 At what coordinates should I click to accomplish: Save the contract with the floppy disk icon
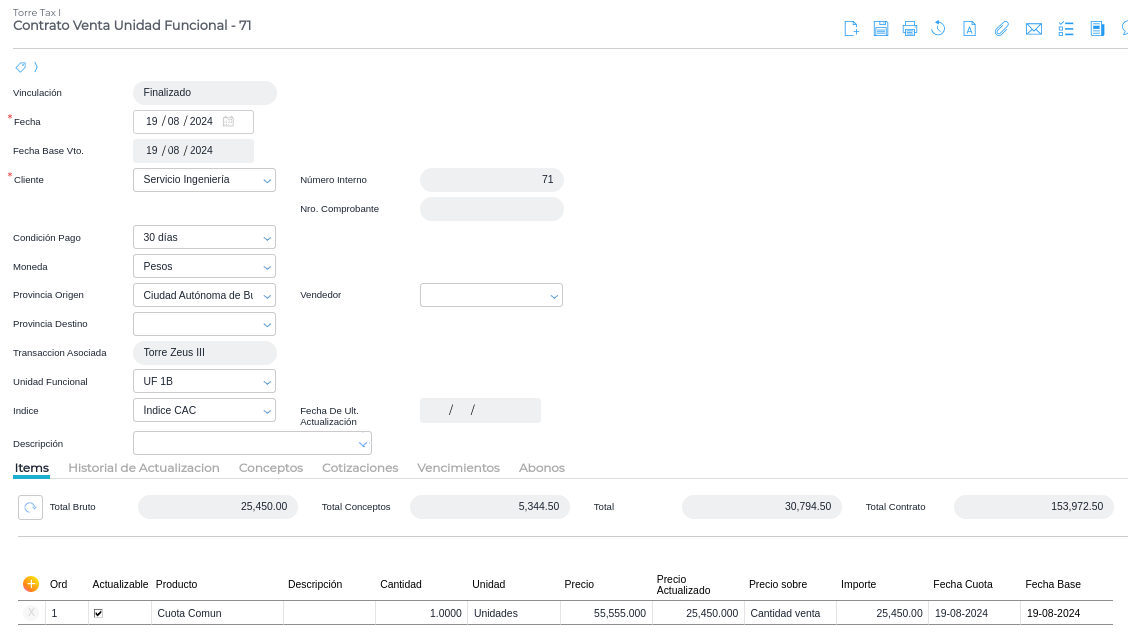[x=880, y=28]
